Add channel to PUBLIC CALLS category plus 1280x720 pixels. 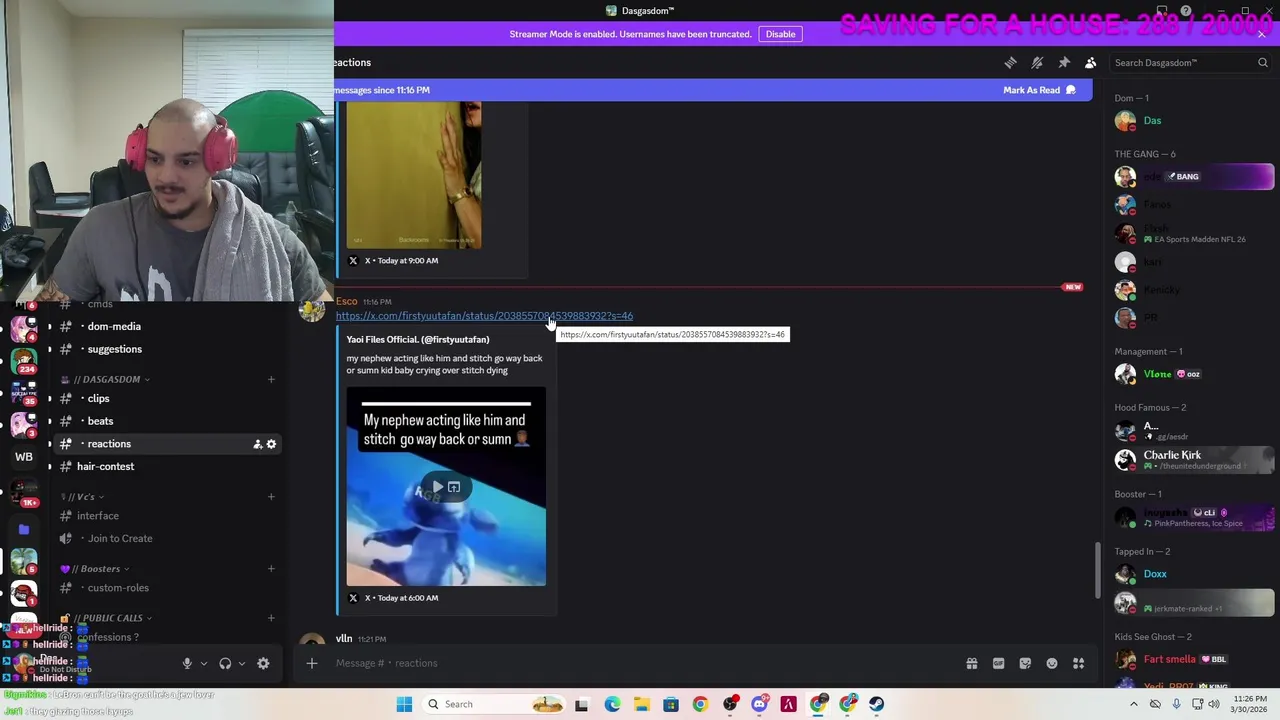[270, 618]
